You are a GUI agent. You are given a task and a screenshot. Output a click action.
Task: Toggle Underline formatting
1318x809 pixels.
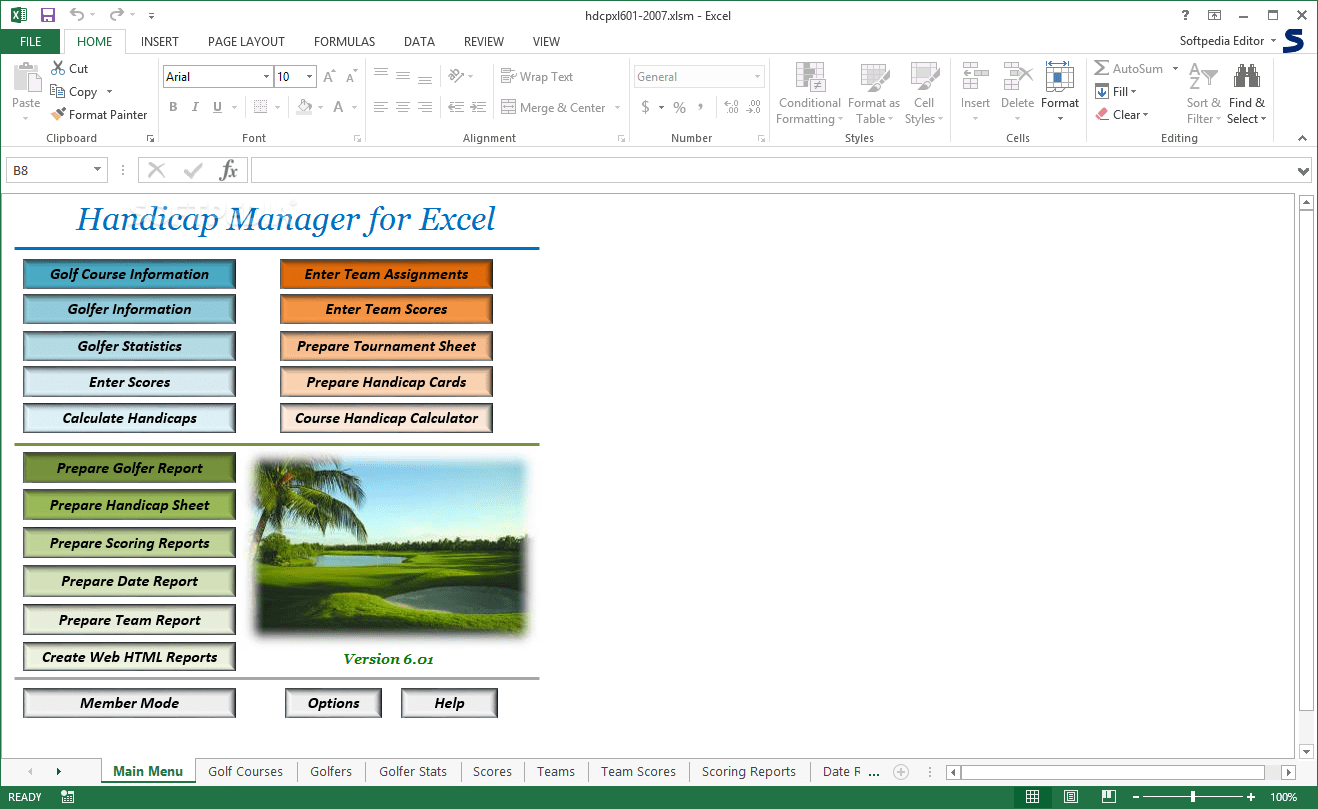pos(217,107)
